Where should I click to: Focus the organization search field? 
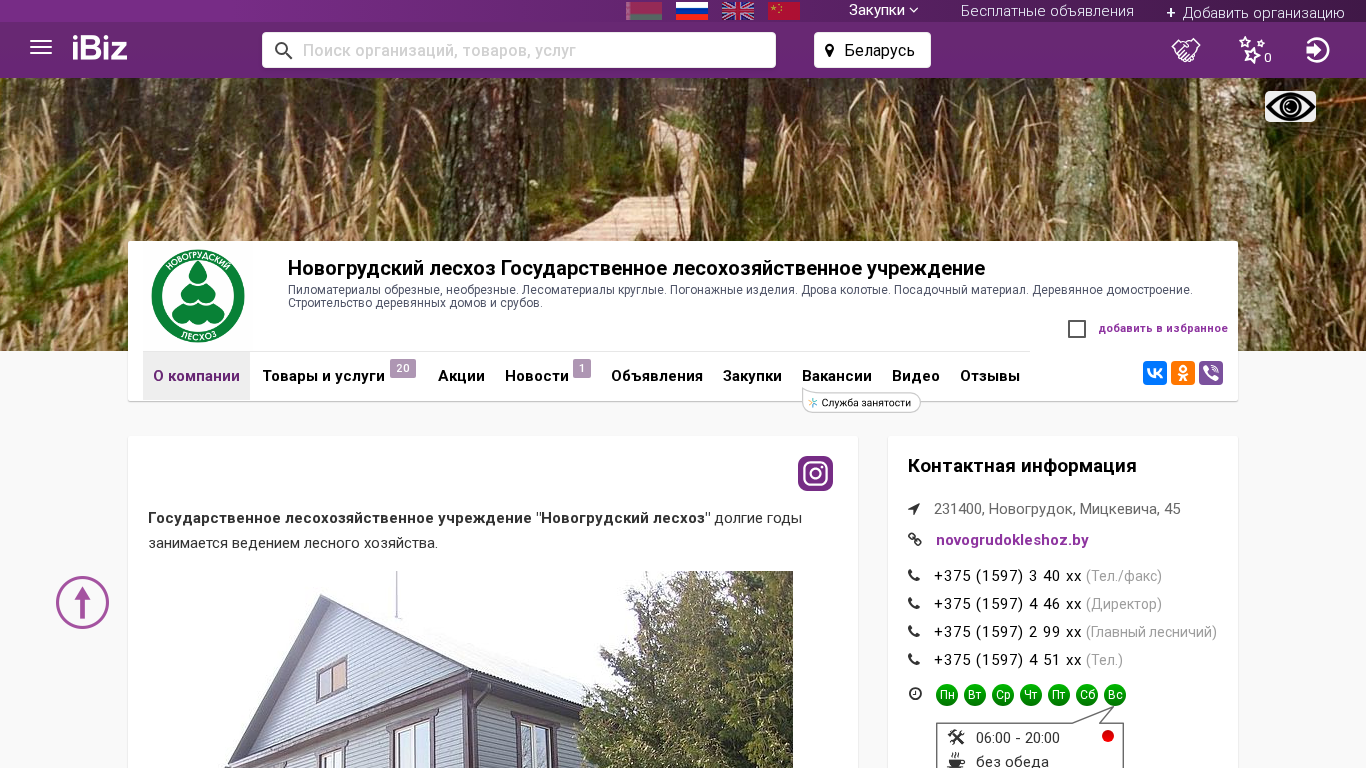(519, 50)
